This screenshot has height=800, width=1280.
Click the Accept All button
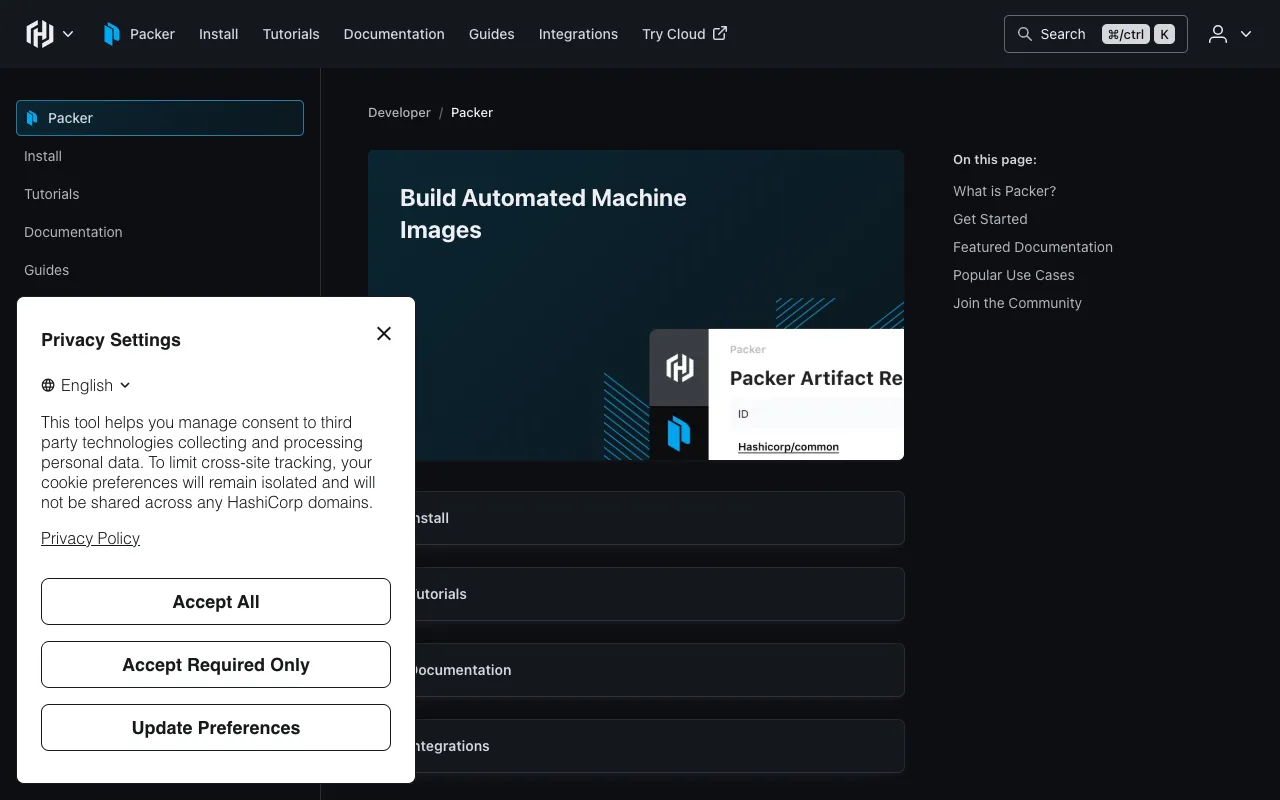click(x=215, y=601)
